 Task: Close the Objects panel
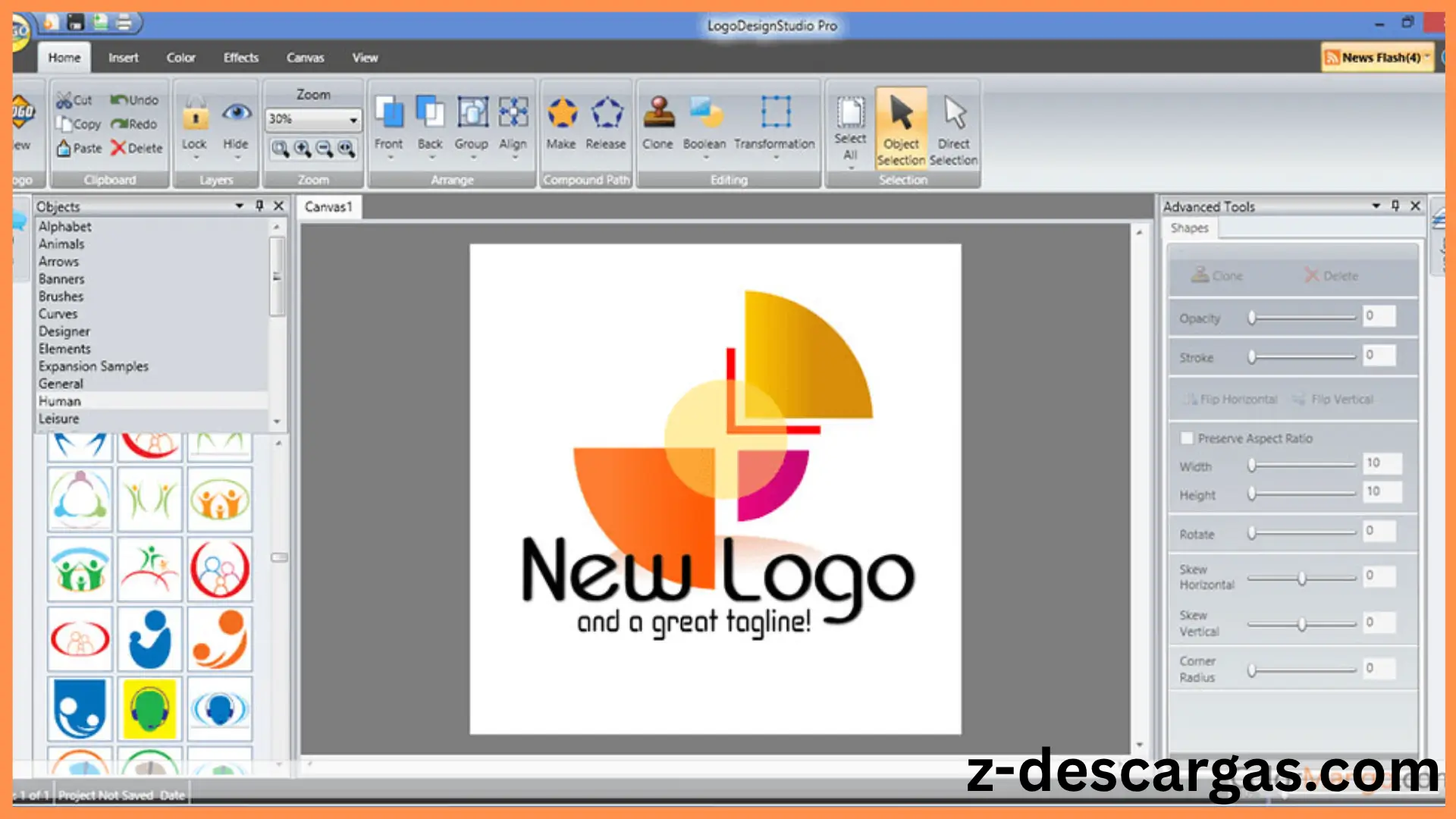(278, 206)
